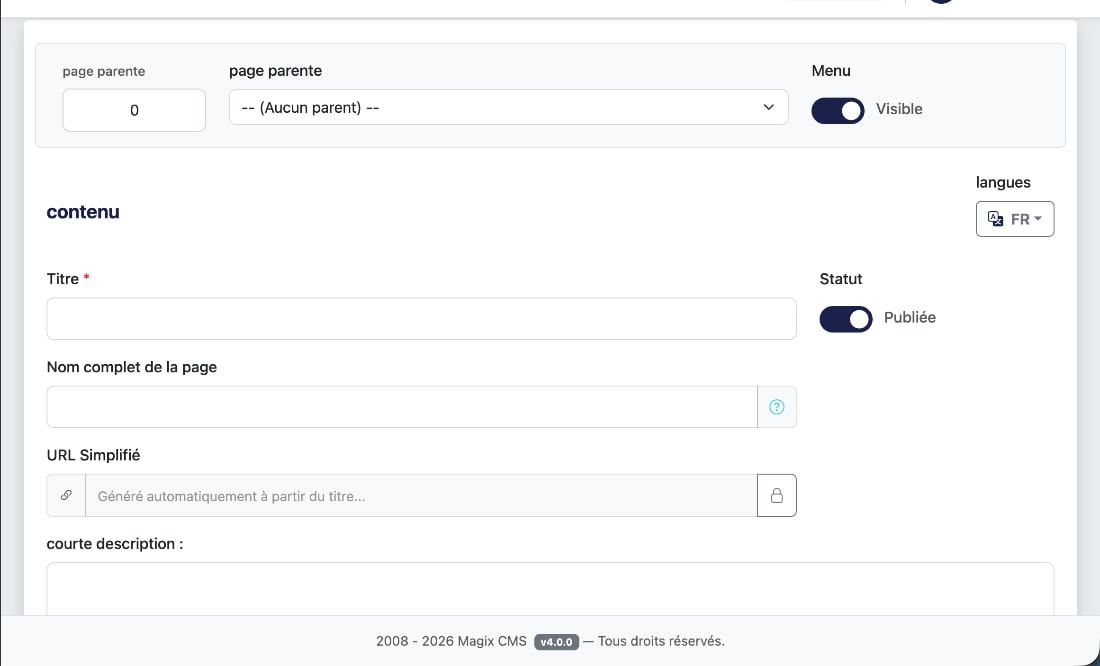Click the help question-mark icon
The width and height of the screenshot is (1100, 666).
point(777,407)
